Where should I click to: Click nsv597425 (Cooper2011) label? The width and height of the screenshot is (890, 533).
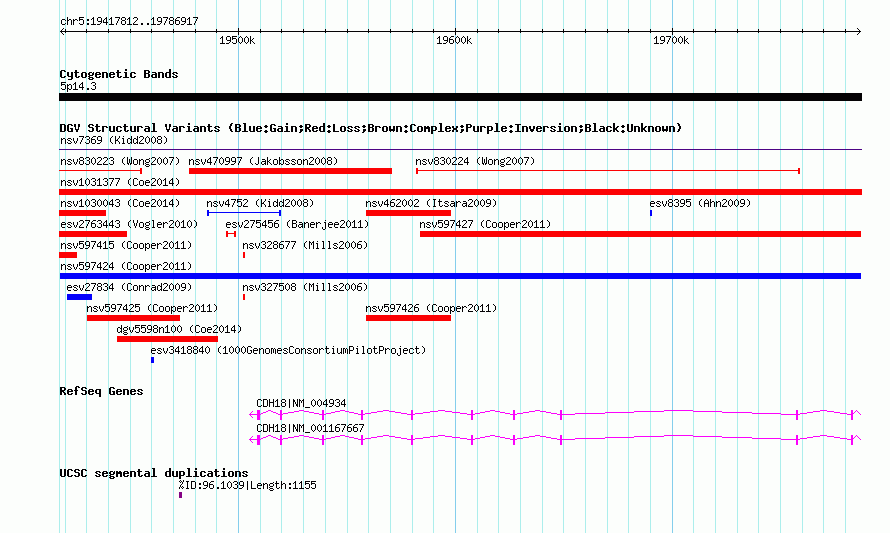(x=152, y=308)
